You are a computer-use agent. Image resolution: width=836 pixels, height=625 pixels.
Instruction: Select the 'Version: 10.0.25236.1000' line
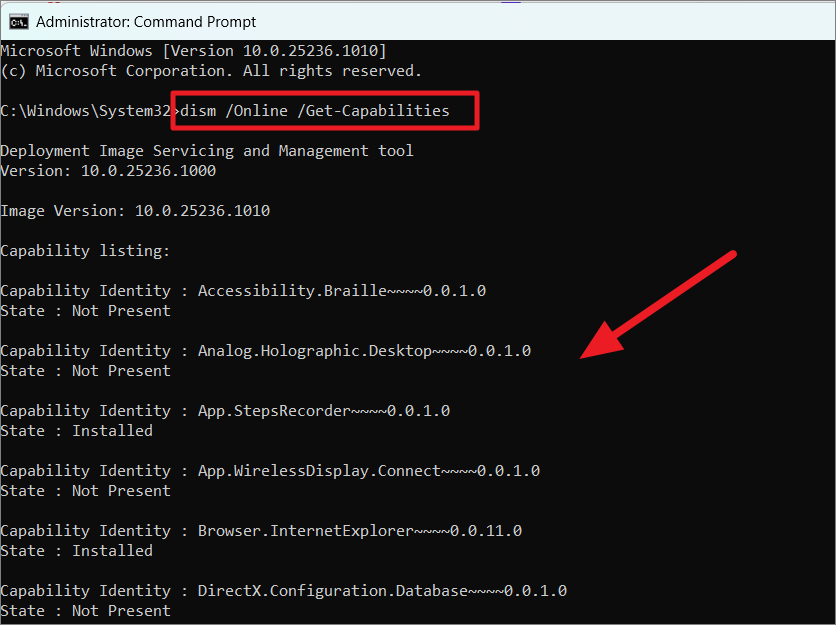pyautogui.click(x=108, y=171)
